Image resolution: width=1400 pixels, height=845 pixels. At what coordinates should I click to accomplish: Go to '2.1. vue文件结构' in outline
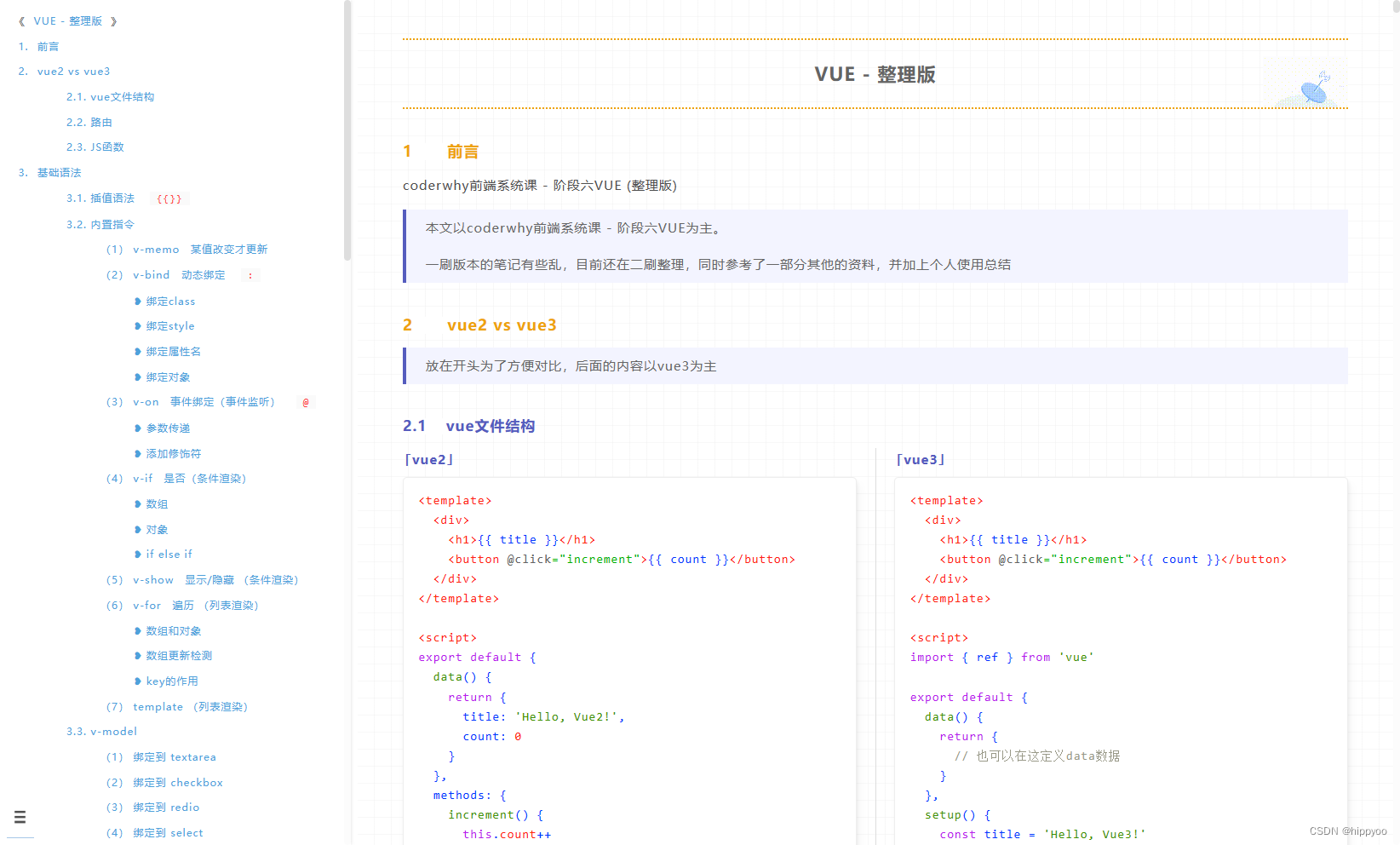pos(111,97)
